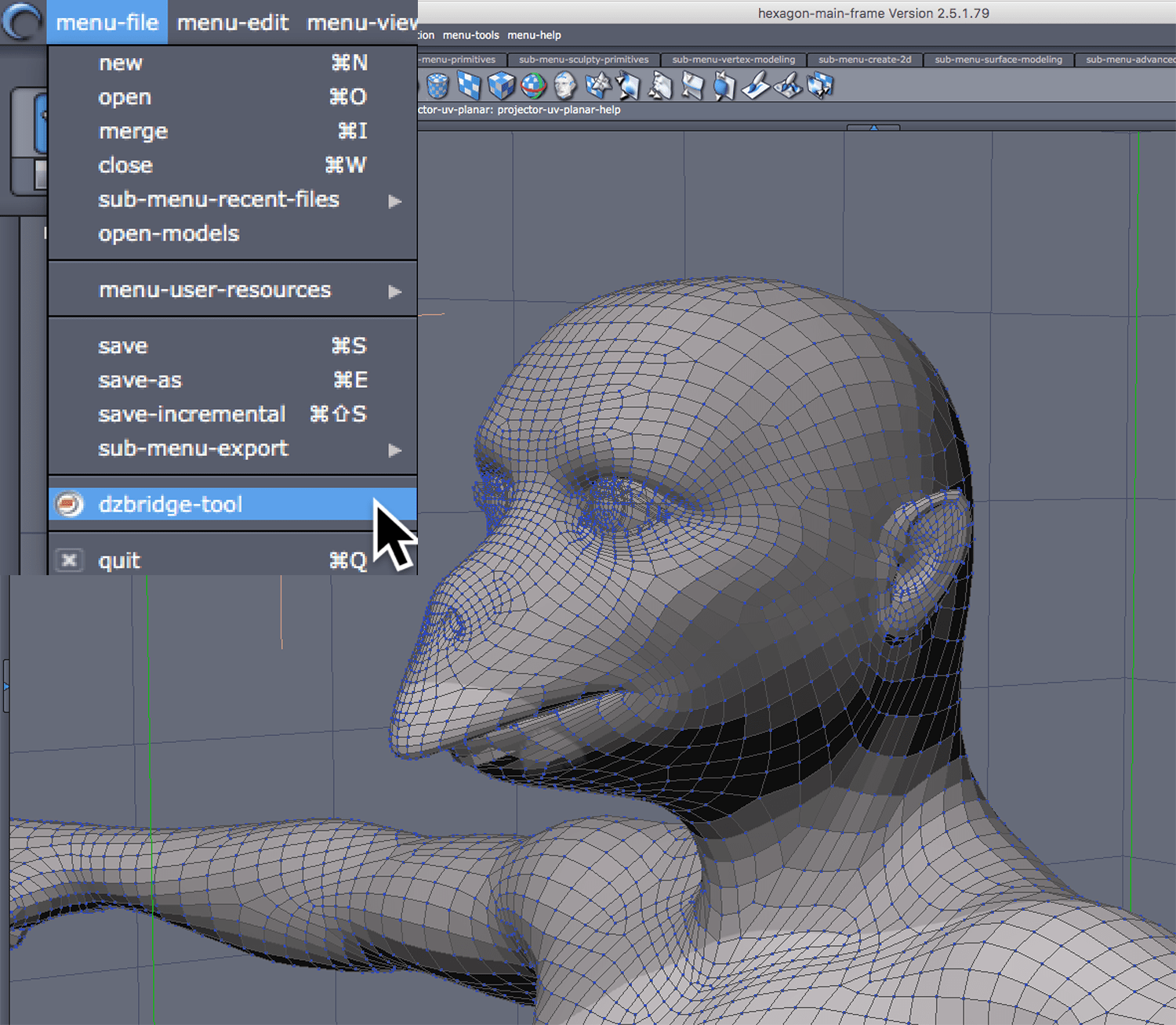Click the spherical UV projection globe icon

pos(533,86)
